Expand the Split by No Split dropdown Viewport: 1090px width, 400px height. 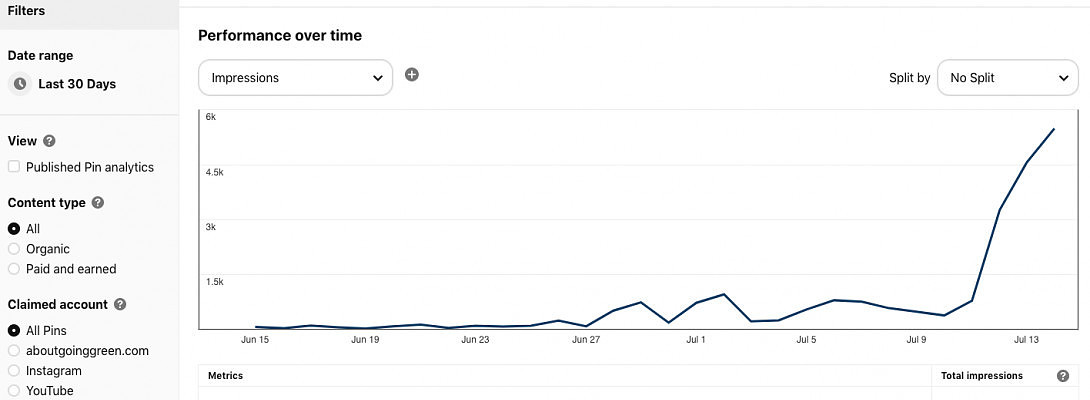click(1007, 77)
